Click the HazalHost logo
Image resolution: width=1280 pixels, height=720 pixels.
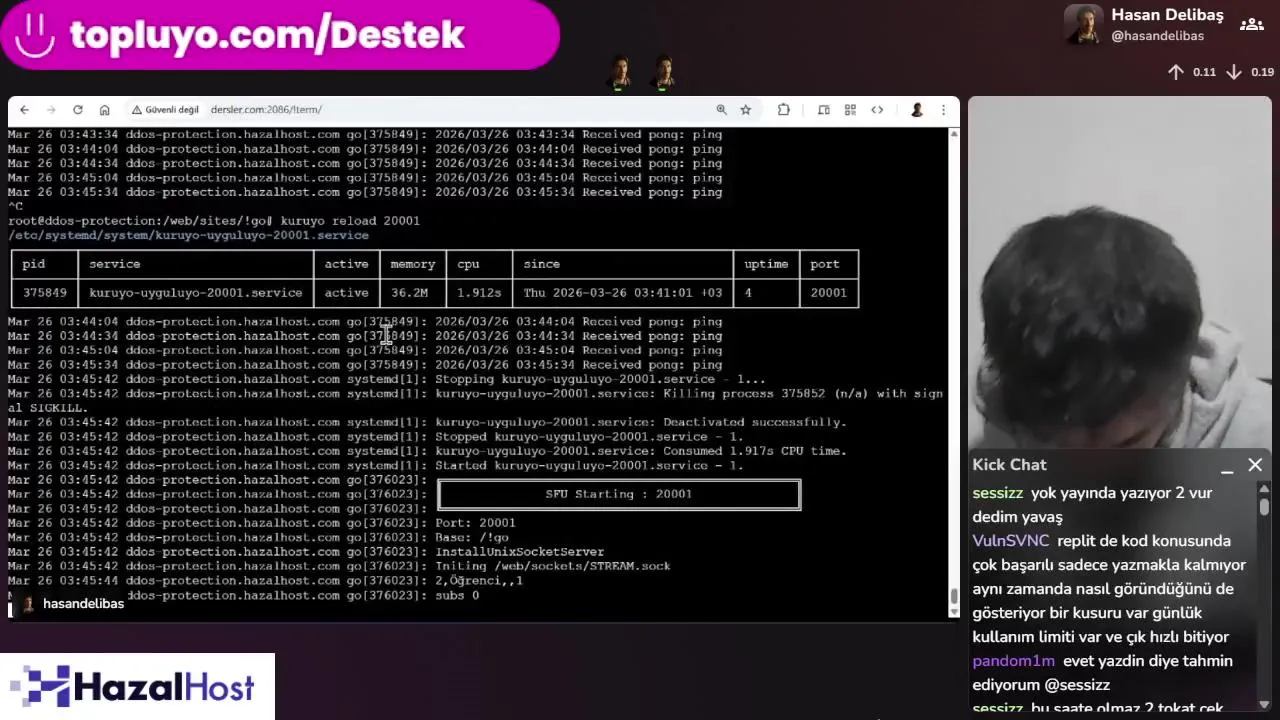pyautogui.click(x=137, y=687)
